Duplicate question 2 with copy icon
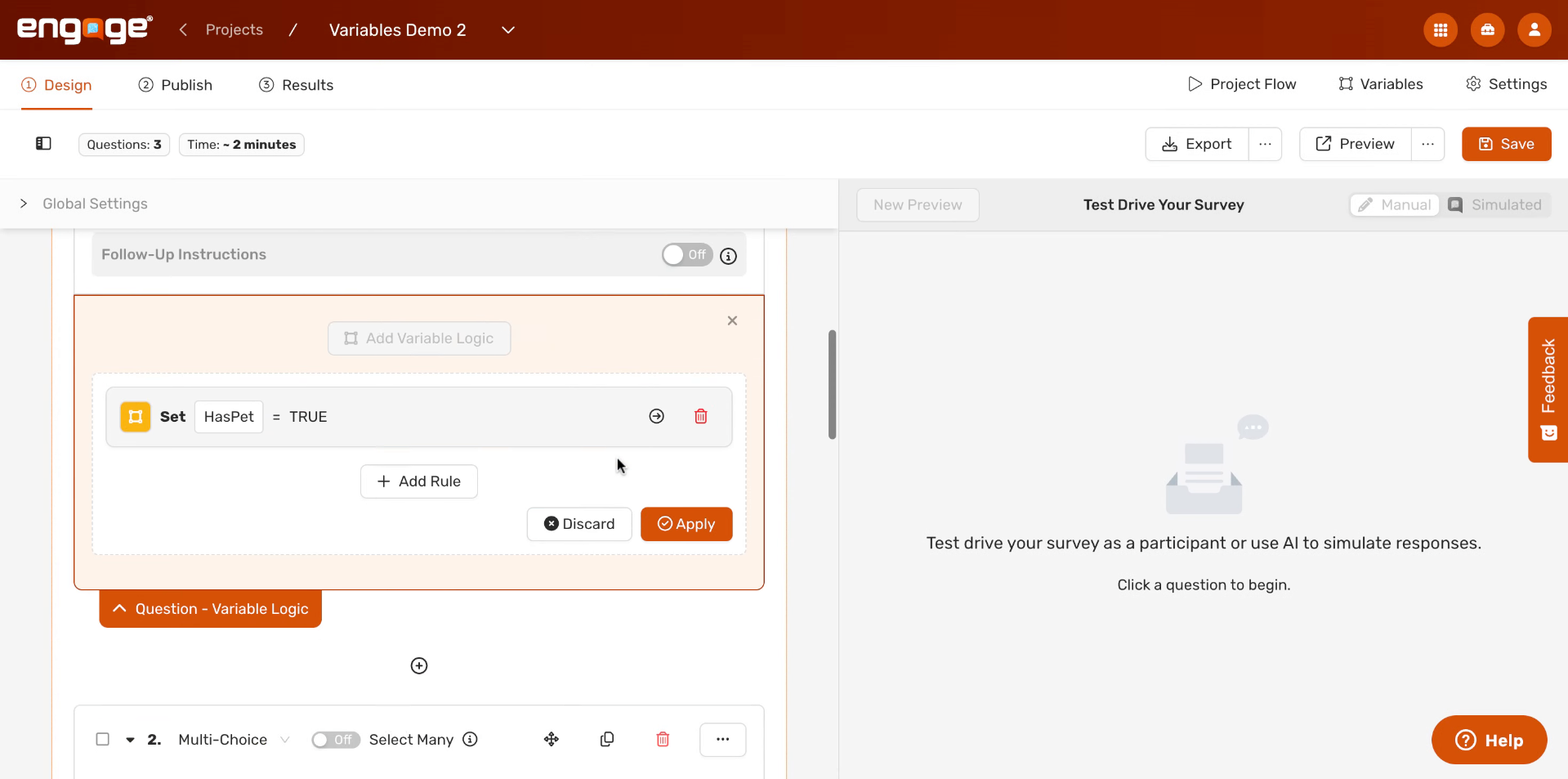 pos(607,740)
